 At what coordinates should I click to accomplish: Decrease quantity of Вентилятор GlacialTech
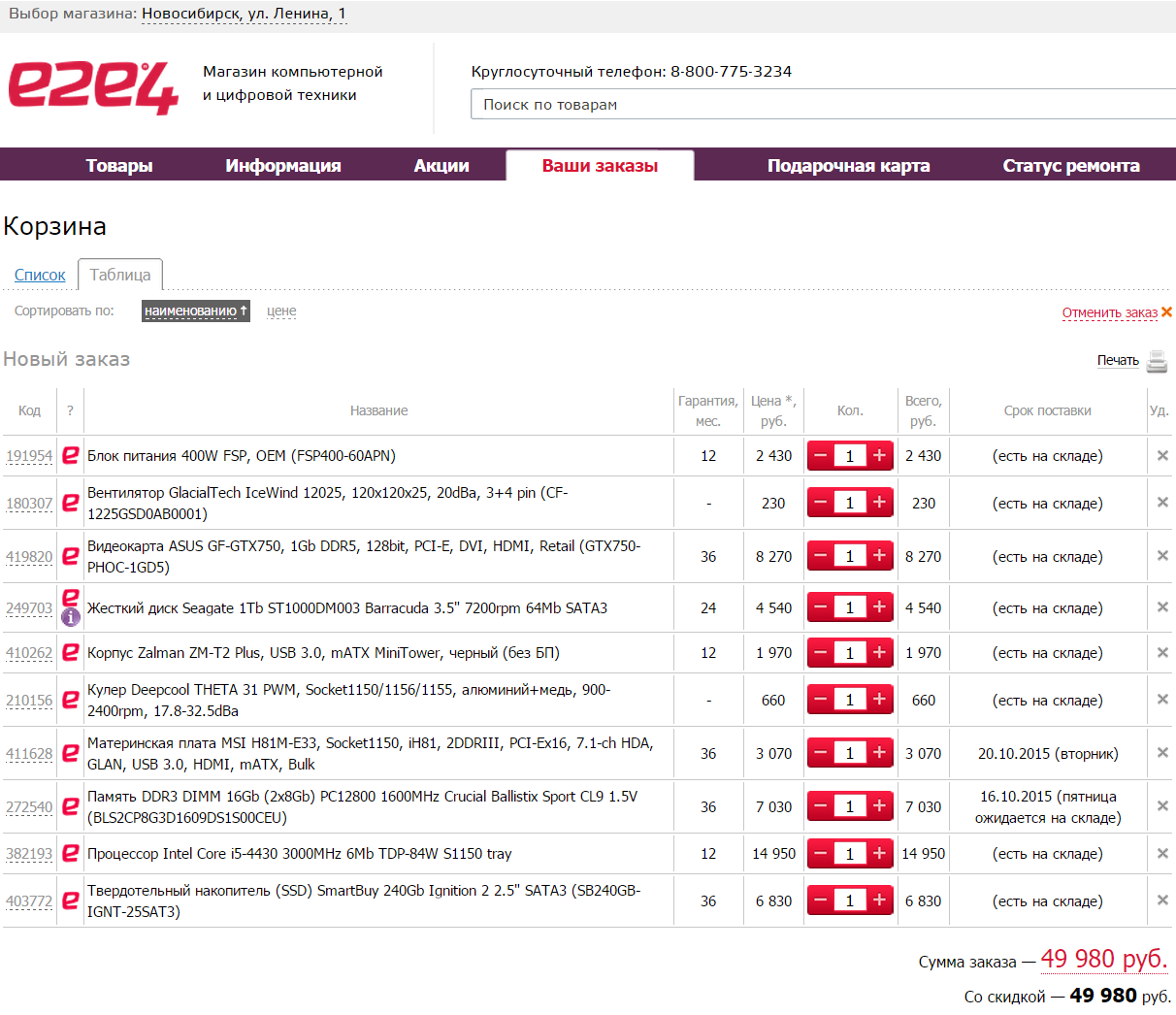(x=821, y=503)
